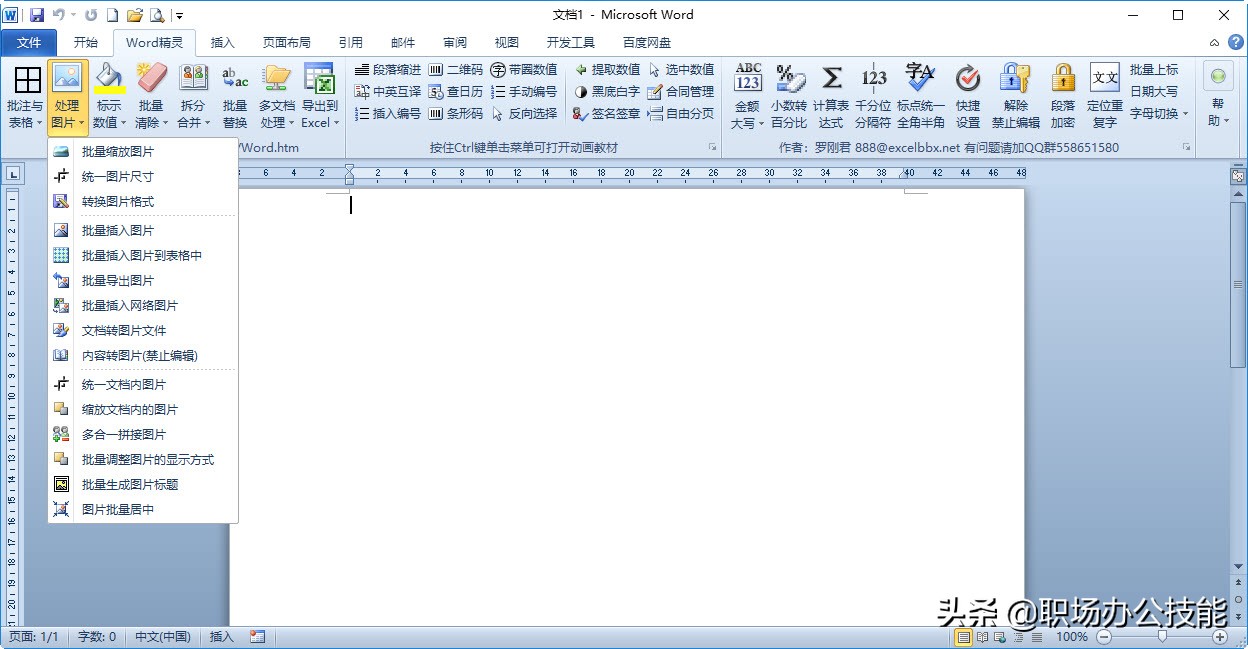The height and width of the screenshot is (649, 1248).
Task: Click the 解除禁止编辑 key icon
Action: [x=1015, y=97]
